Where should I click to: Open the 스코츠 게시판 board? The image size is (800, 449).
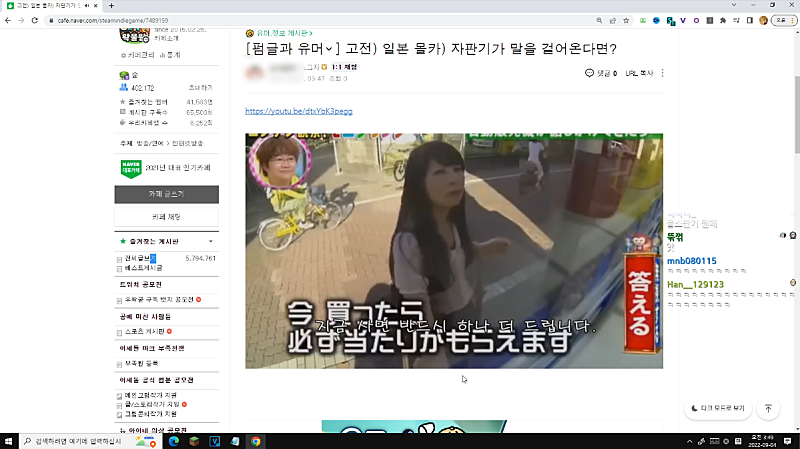tap(144, 331)
